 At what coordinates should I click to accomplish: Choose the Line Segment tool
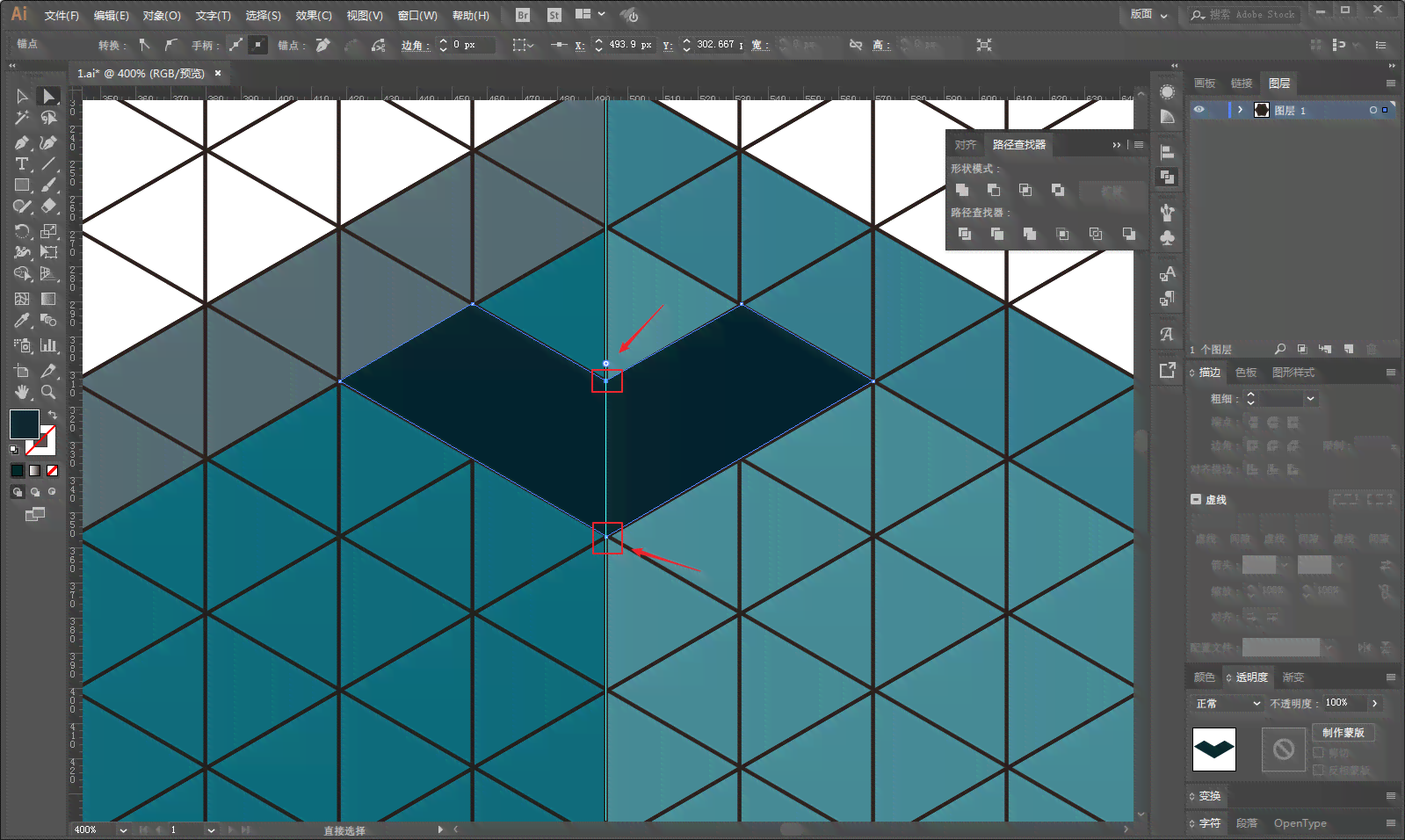[48, 164]
